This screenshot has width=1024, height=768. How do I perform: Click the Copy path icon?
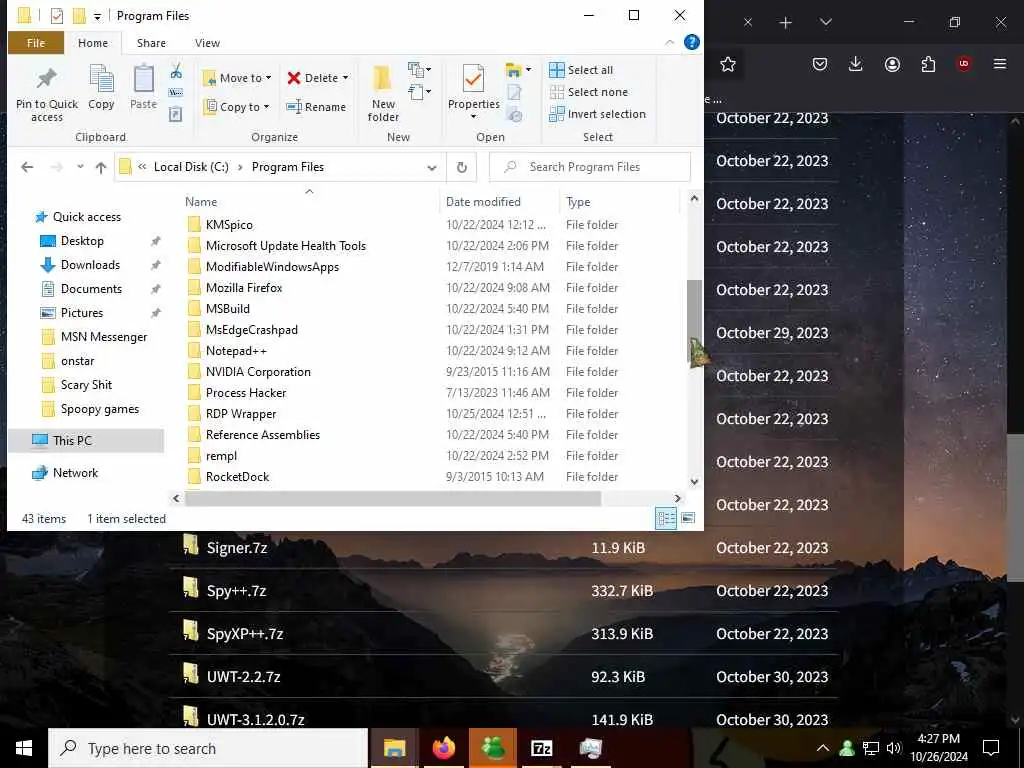point(176,93)
